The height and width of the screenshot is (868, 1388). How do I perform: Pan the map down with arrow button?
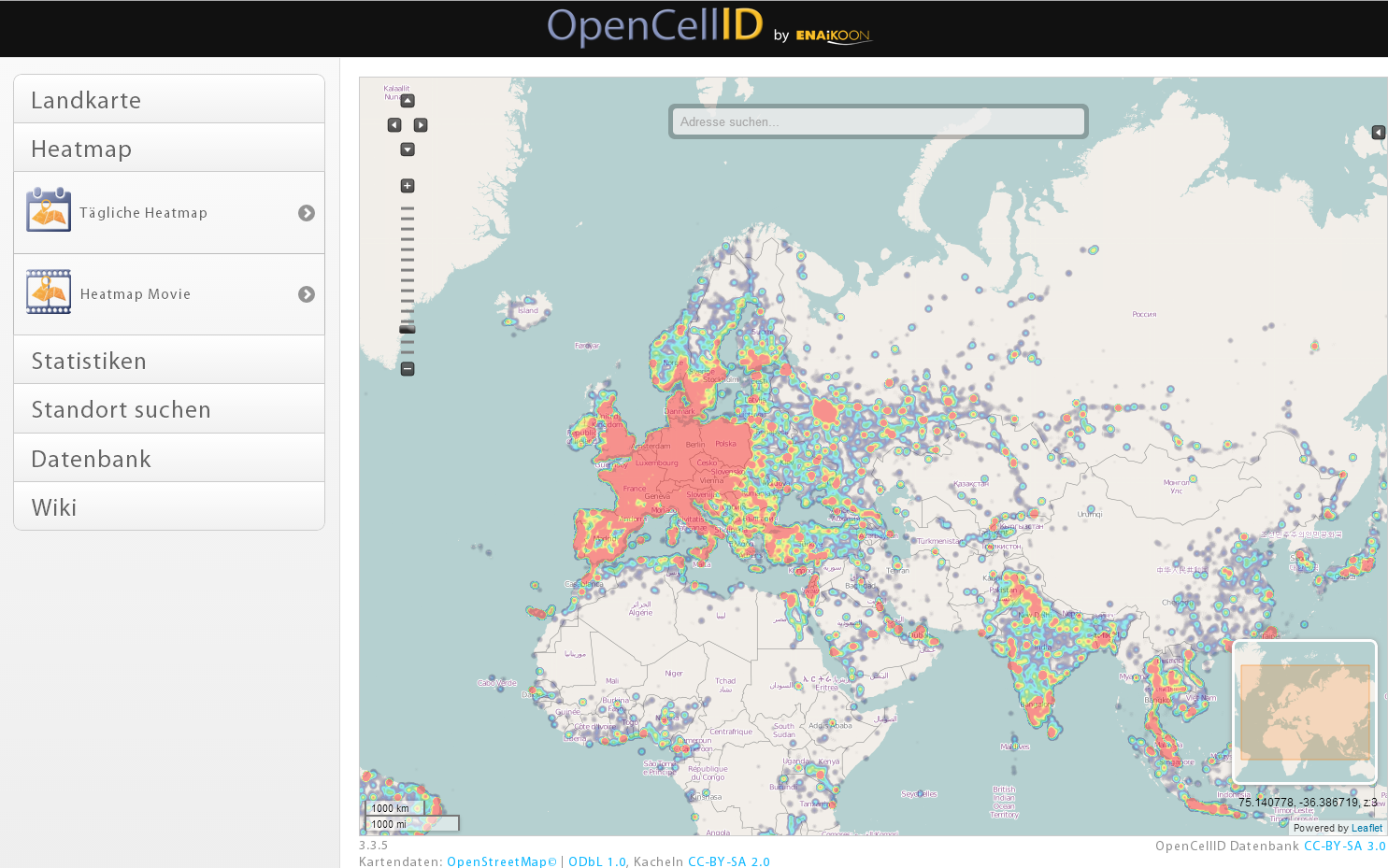click(x=408, y=149)
